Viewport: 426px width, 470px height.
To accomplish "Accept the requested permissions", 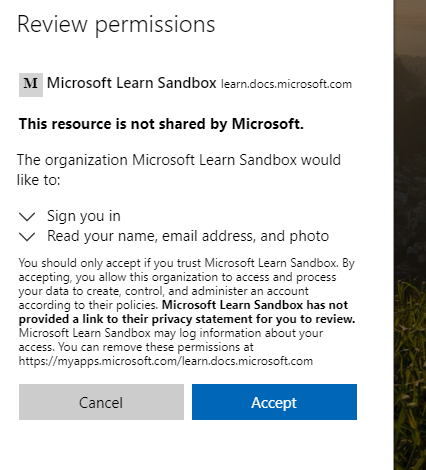I will 274,402.
